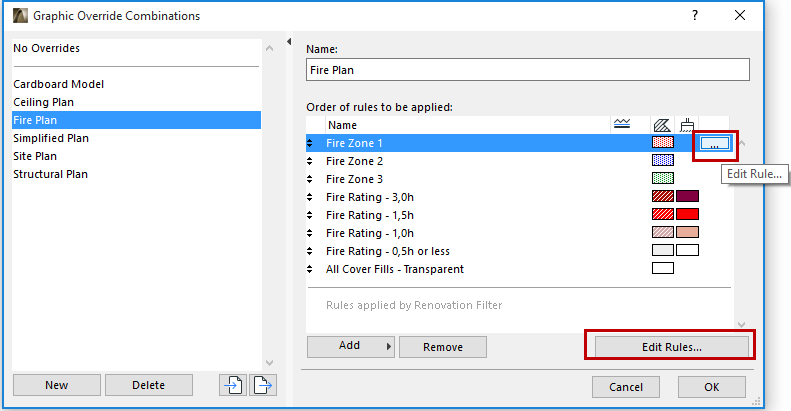
Task: Select the Fire Zone 3 rule row
Action: (355, 179)
